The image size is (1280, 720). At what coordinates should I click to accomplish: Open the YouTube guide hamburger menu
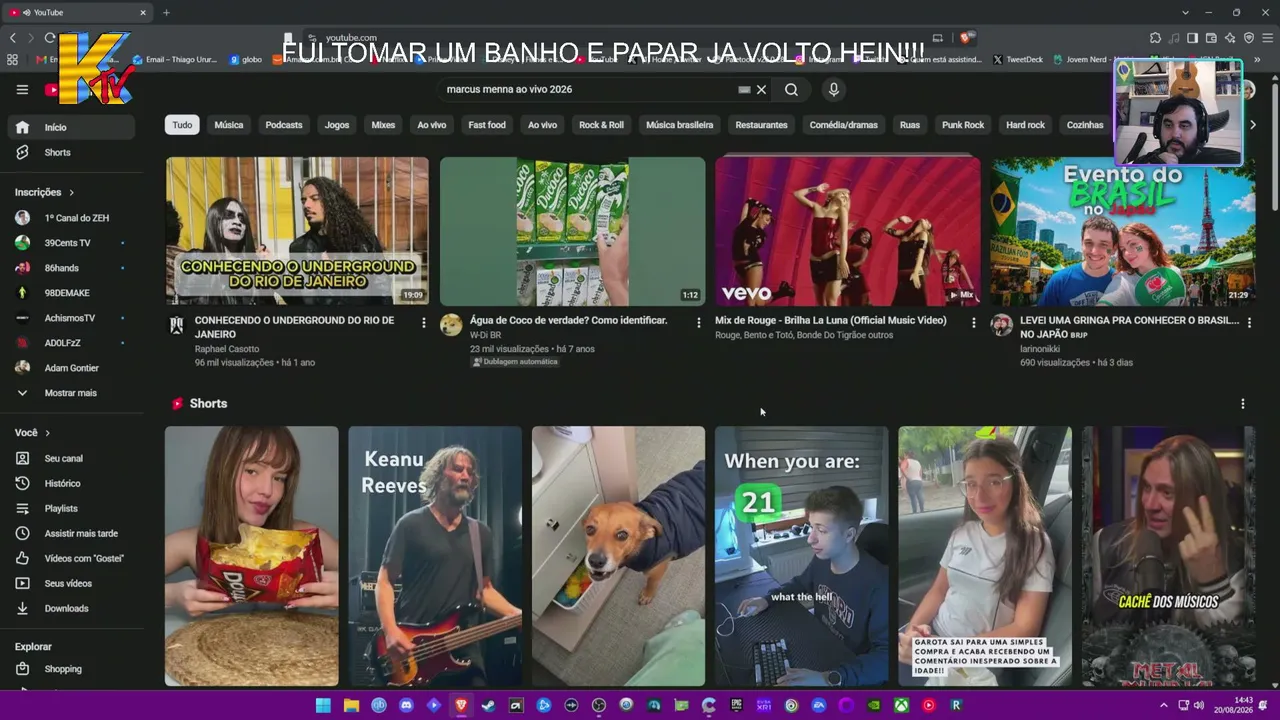point(22,89)
